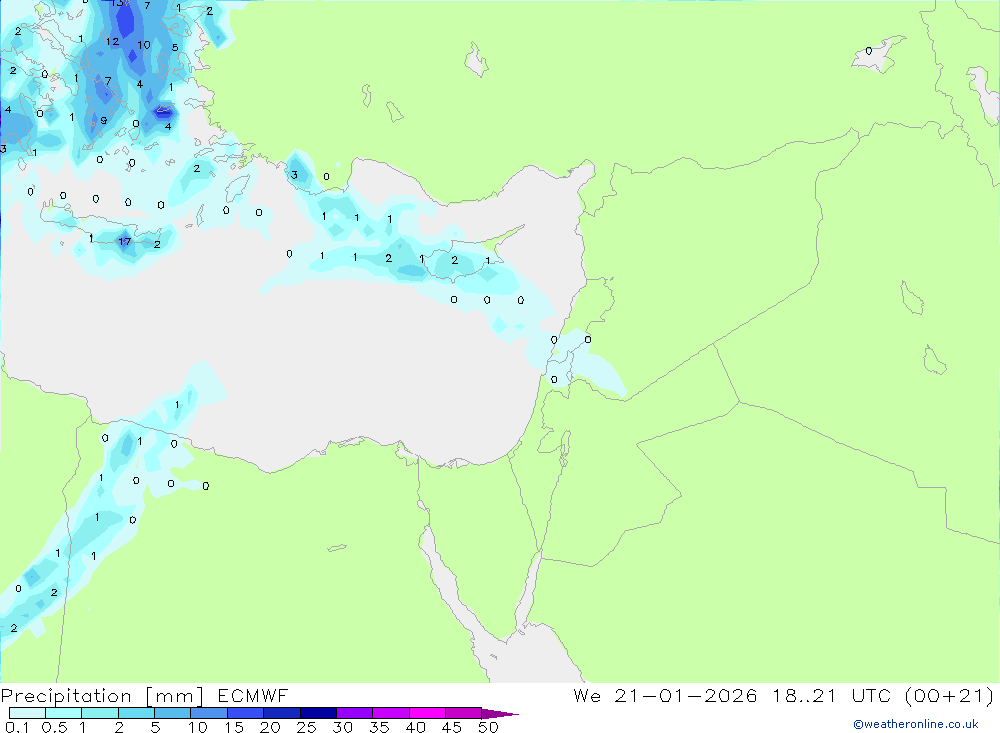Click the above-50 mm legend arrow tip
This screenshot has width=1000, height=733.
[500, 714]
